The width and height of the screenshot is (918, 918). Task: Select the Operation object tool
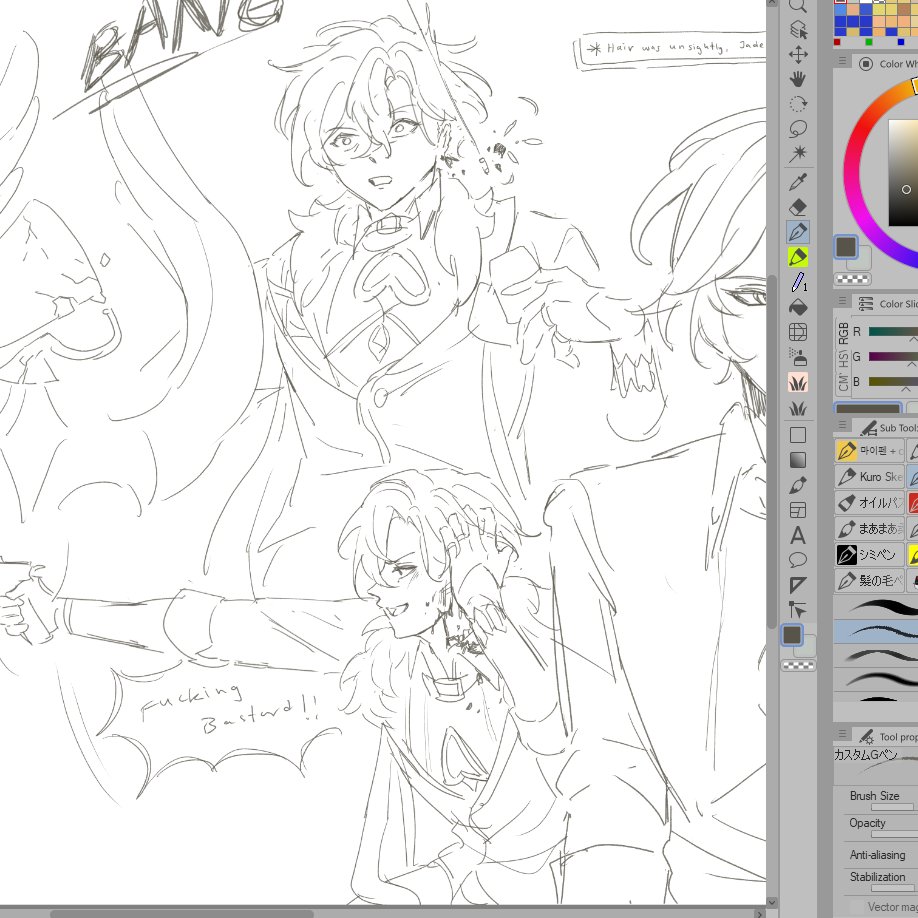(798, 29)
